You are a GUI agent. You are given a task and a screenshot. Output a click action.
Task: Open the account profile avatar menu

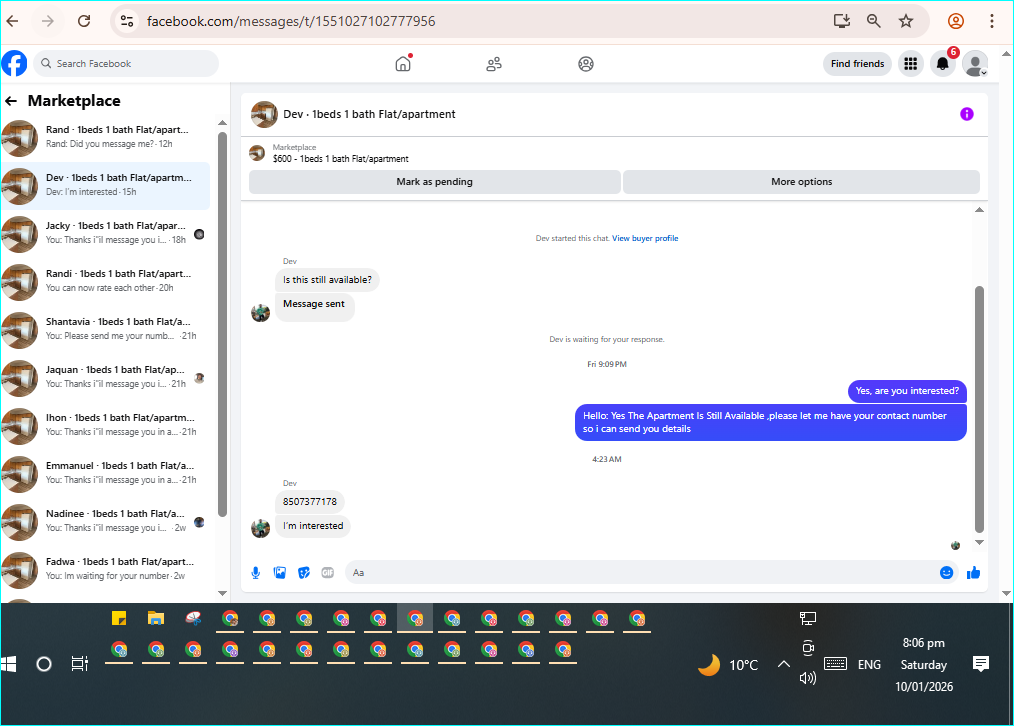tap(975, 63)
